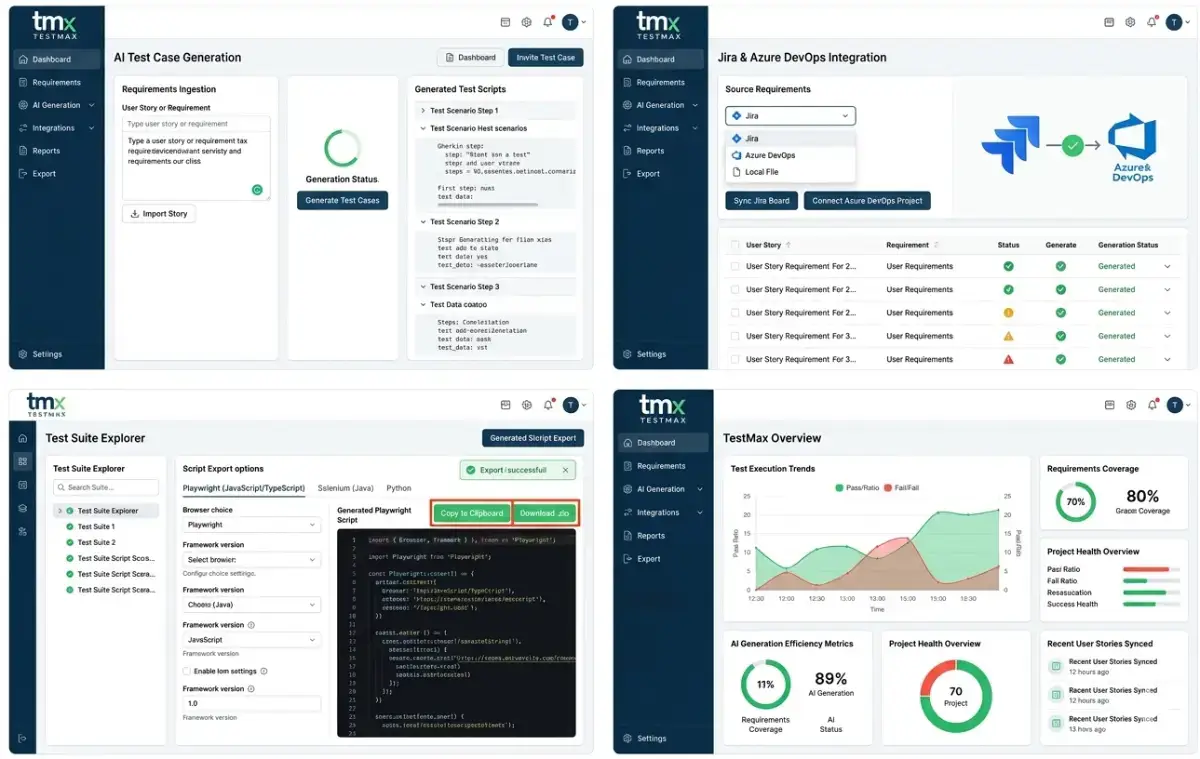Click green refresh icon inside user story textbox

point(257,189)
